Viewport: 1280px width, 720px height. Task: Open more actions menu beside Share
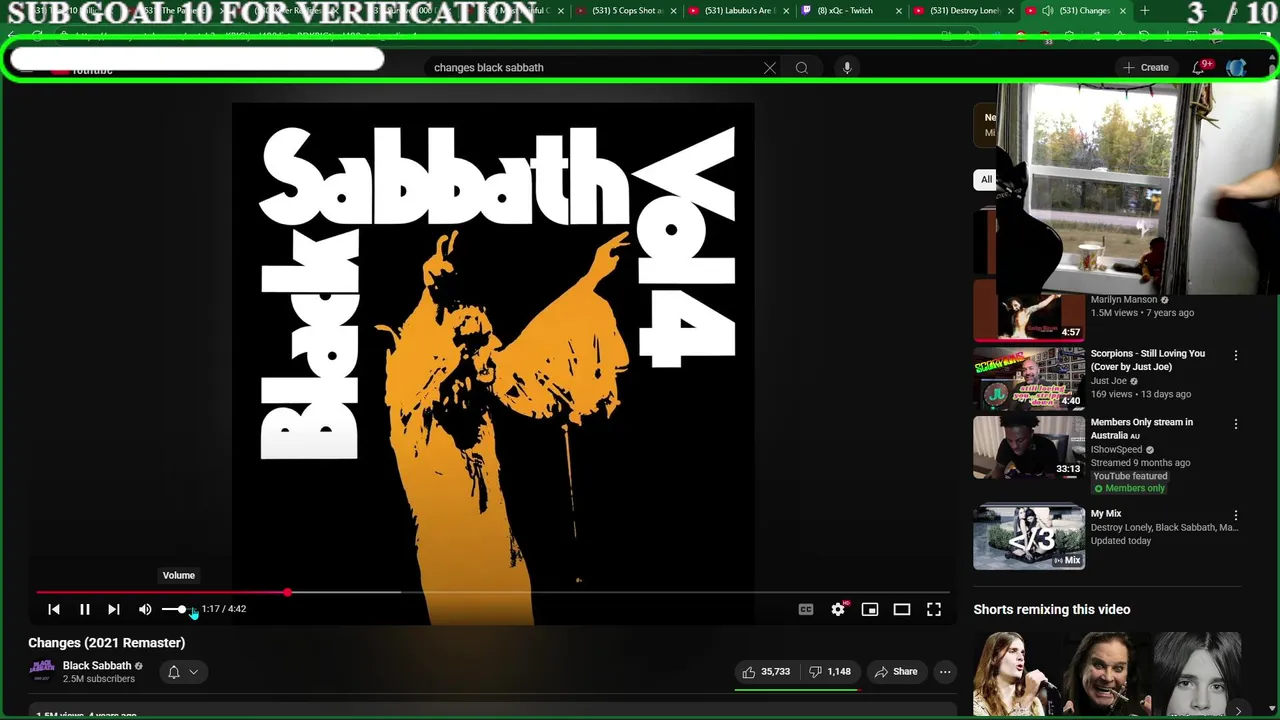point(945,672)
